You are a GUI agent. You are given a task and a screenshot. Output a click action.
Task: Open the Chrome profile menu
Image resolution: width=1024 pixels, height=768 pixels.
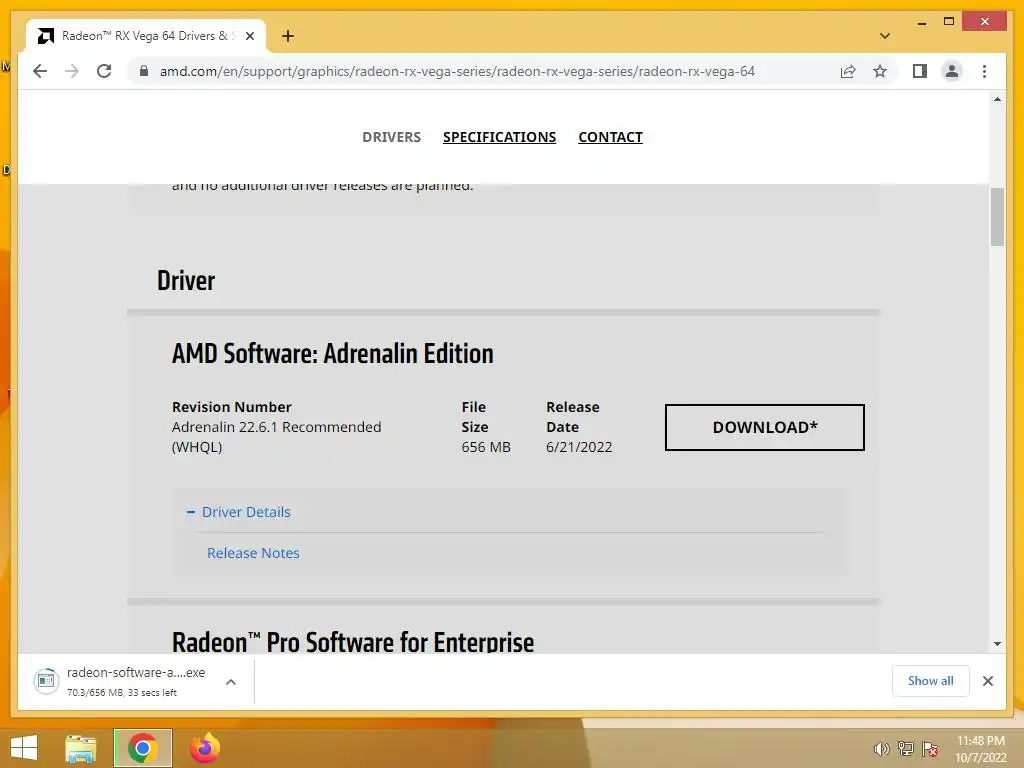[x=952, y=71]
